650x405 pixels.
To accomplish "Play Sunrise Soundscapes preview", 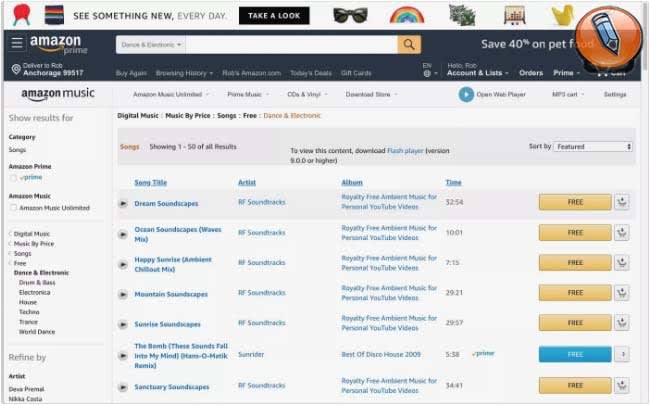I will [x=123, y=325].
